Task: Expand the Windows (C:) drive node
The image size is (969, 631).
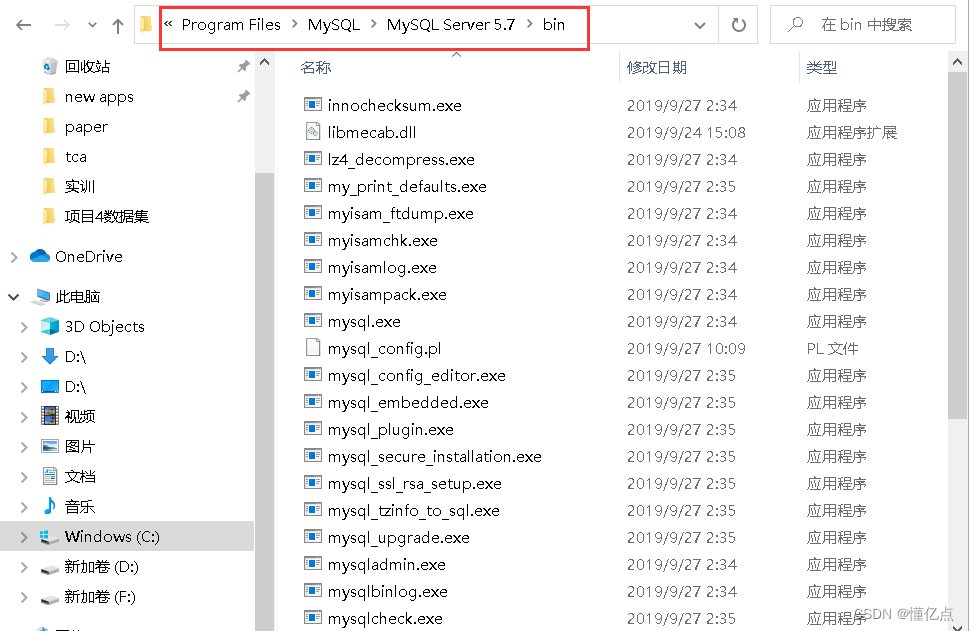Action: point(23,537)
